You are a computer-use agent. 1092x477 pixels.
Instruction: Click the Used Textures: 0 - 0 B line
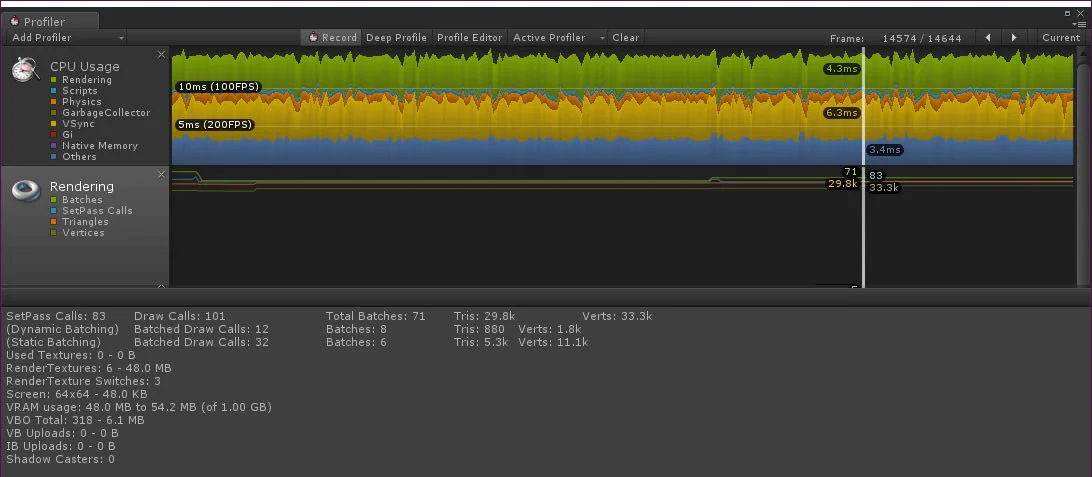[70, 355]
